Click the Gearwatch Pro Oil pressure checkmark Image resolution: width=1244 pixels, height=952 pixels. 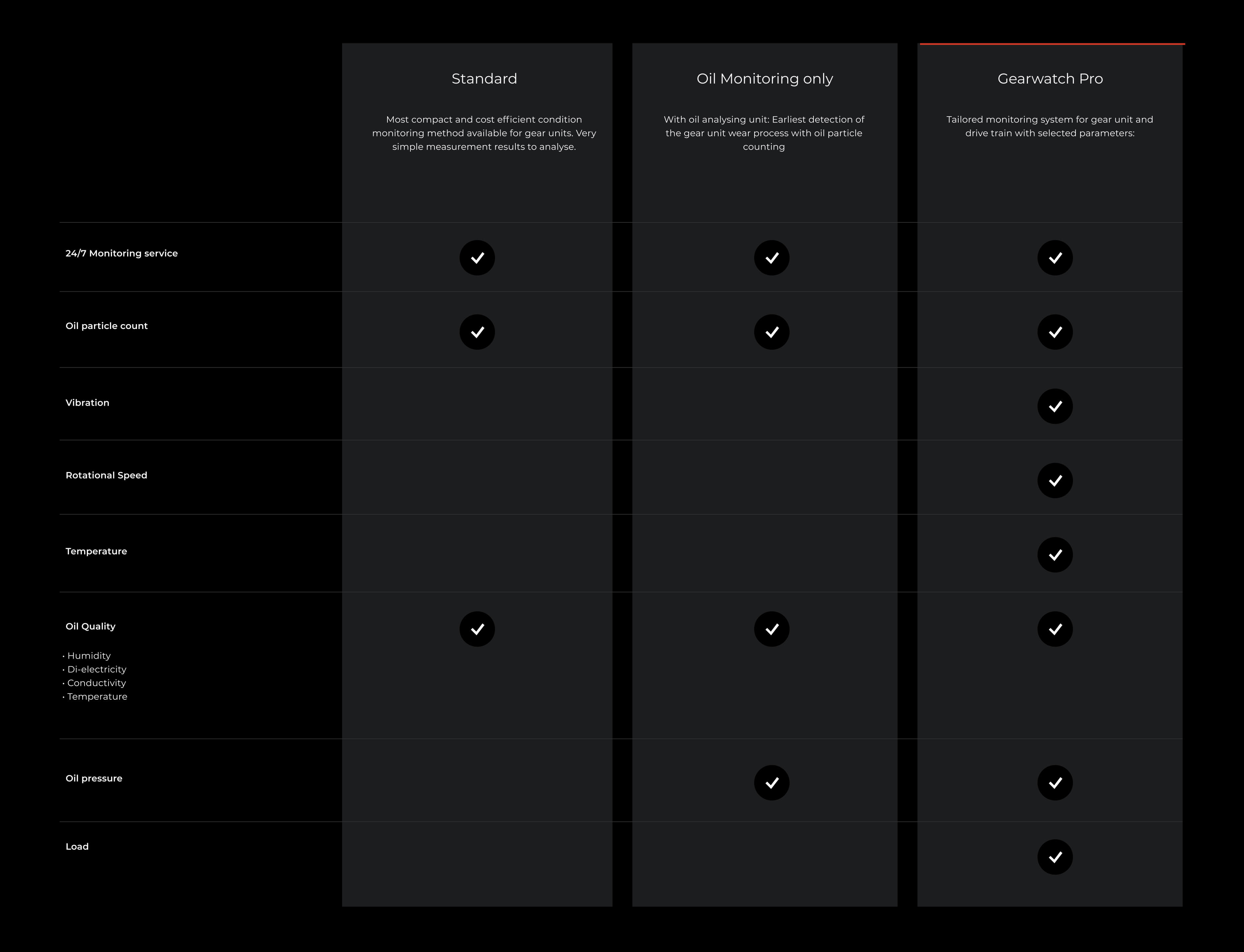pos(1055,783)
